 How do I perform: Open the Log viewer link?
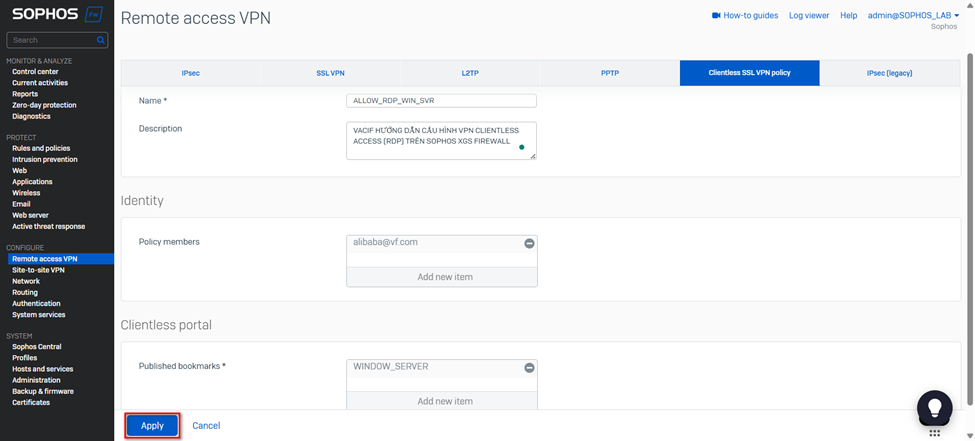coord(809,16)
